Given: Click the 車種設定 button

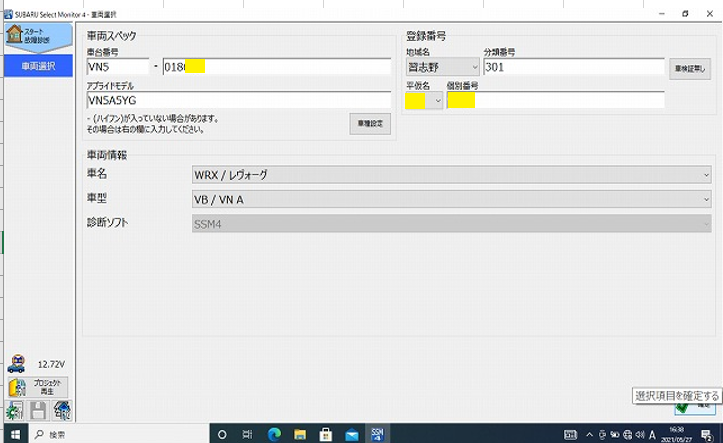Looking at the screenshot, I should point(370,124).
